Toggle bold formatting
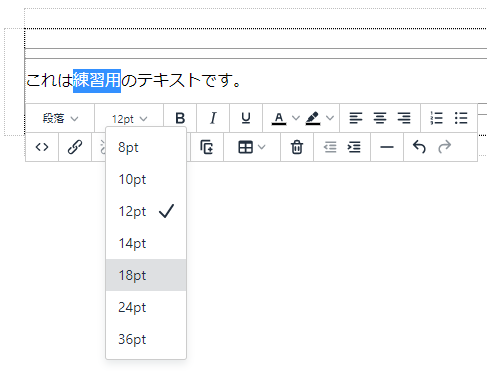Screen dimensions: 487x371 180,118
